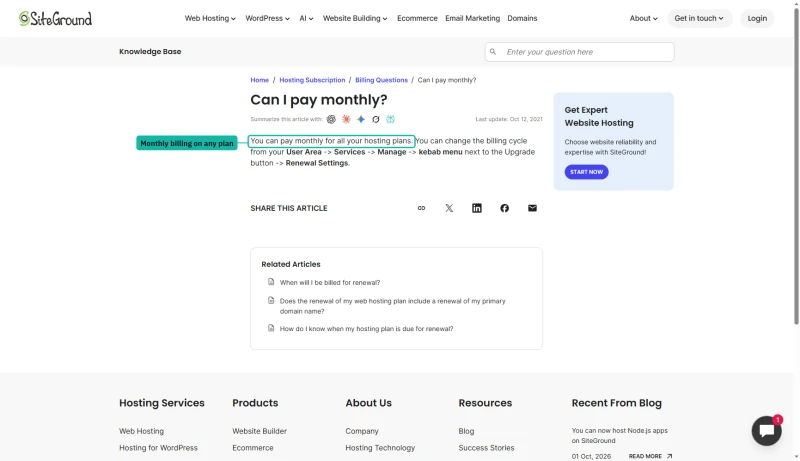Share article on LinkedIn

click(x=477, y=208)
